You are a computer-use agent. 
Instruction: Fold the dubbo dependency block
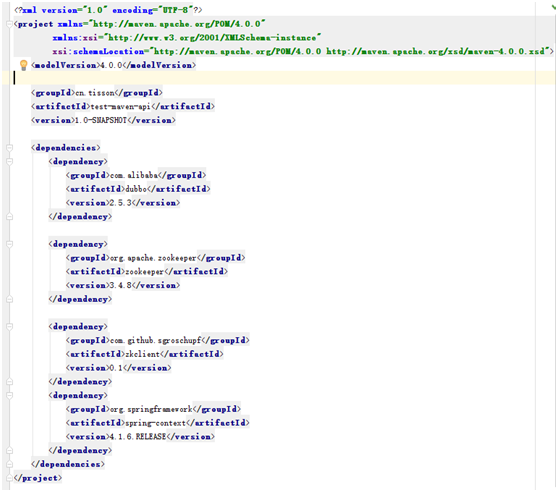point(10,162)
